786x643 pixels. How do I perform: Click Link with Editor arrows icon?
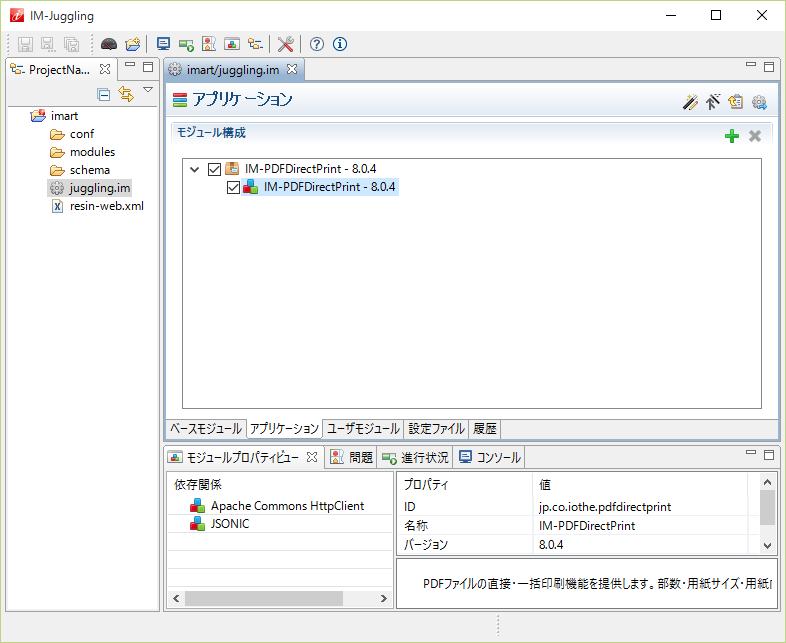click(x=126, y=94)
